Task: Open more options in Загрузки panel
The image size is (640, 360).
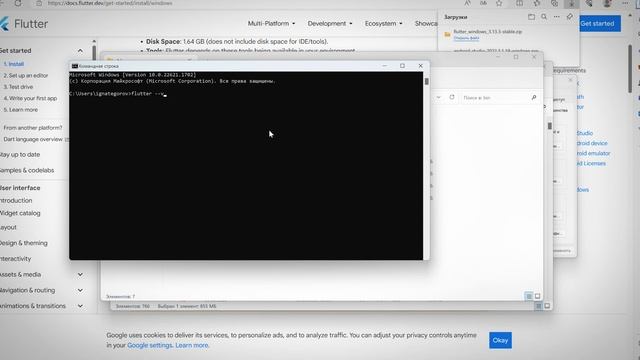Action: coord(557,17)
